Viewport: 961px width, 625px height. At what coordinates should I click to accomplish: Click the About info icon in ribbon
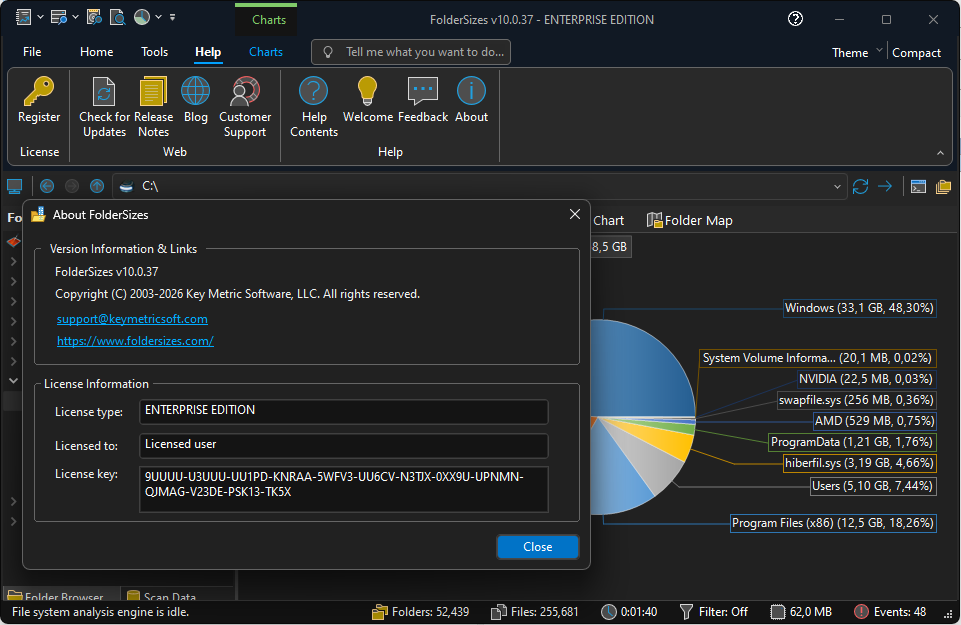click(x=471, y=92)
